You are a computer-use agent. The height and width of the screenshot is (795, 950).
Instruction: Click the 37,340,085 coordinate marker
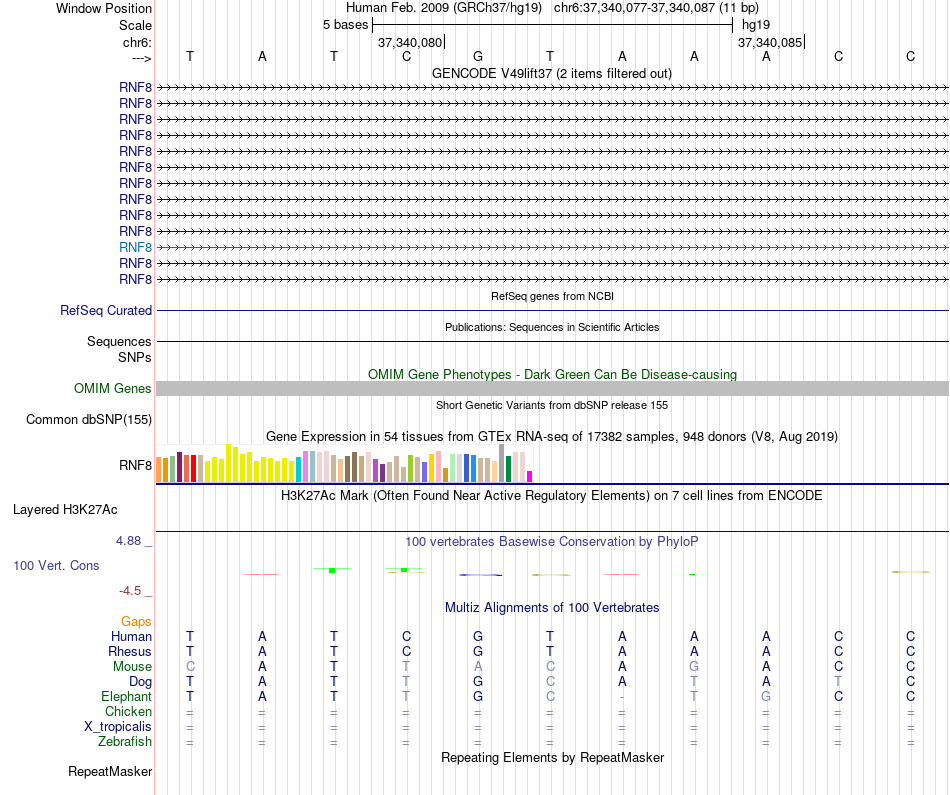tap(770, 42)
